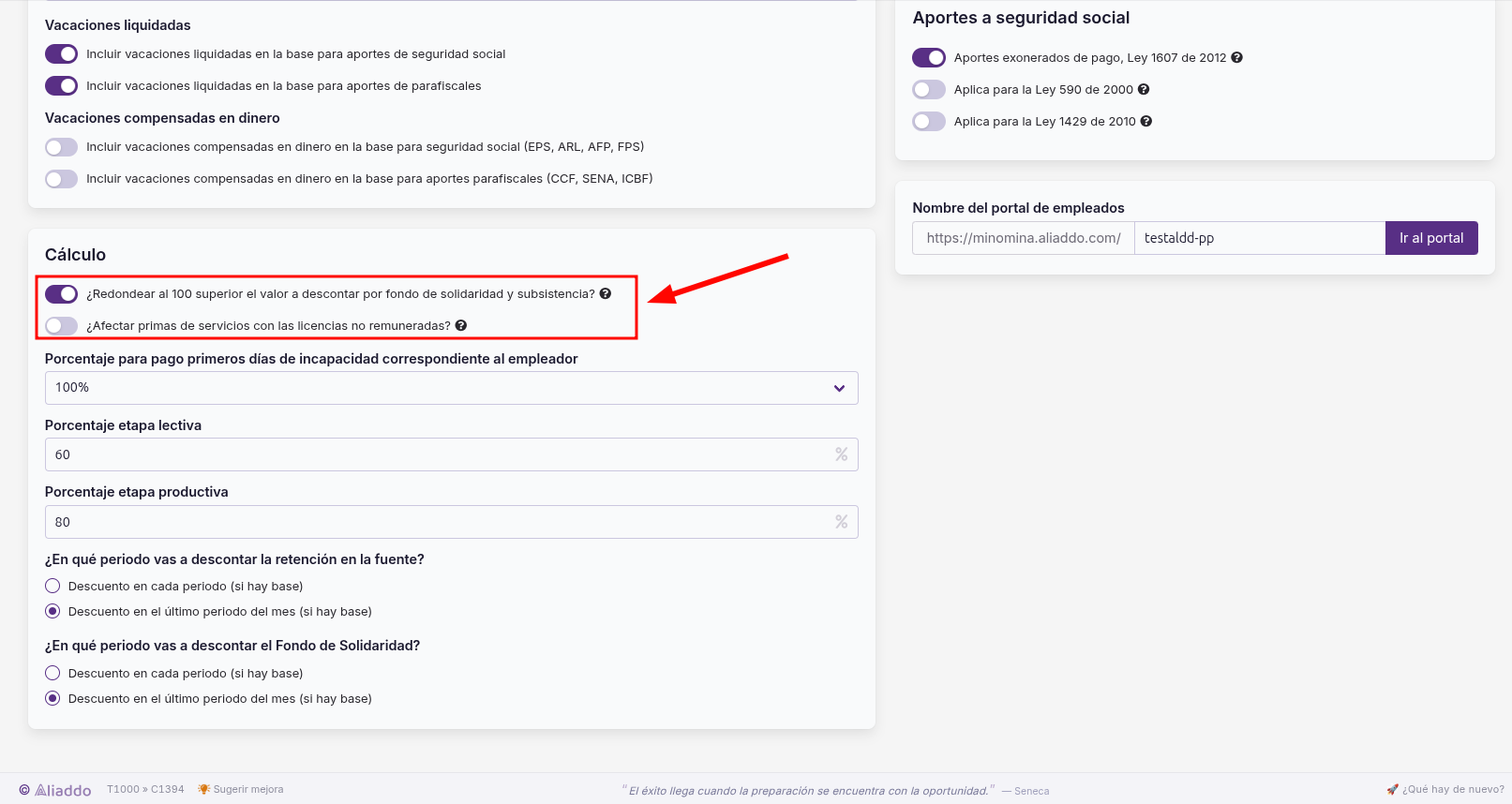Turn off rounding to 100 superior toggle

[x=62, y=294]
